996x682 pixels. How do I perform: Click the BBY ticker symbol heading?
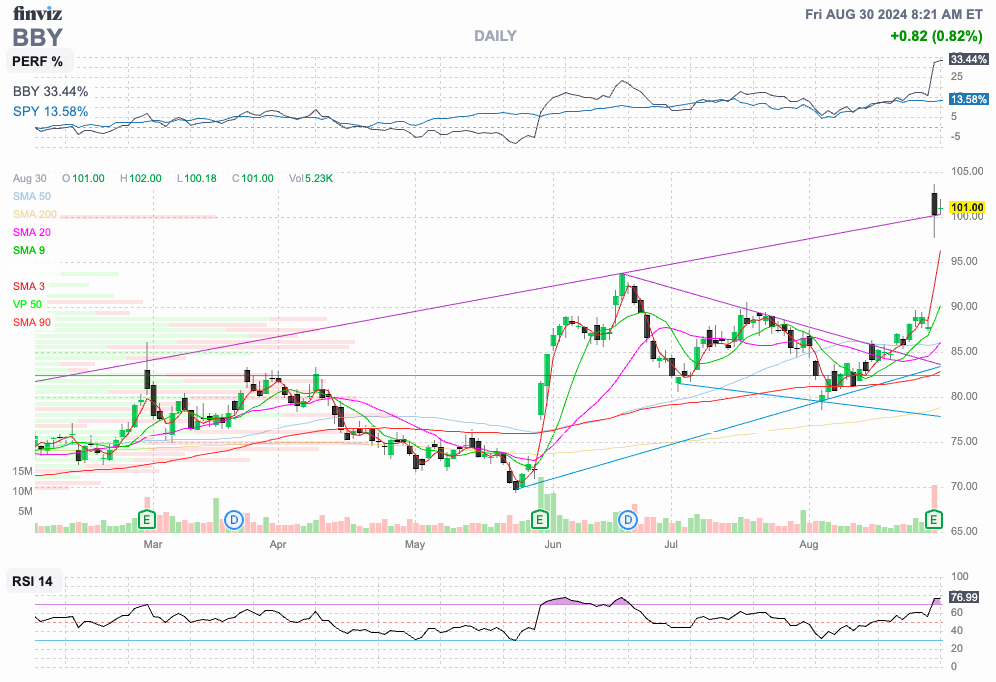(37, 37)
